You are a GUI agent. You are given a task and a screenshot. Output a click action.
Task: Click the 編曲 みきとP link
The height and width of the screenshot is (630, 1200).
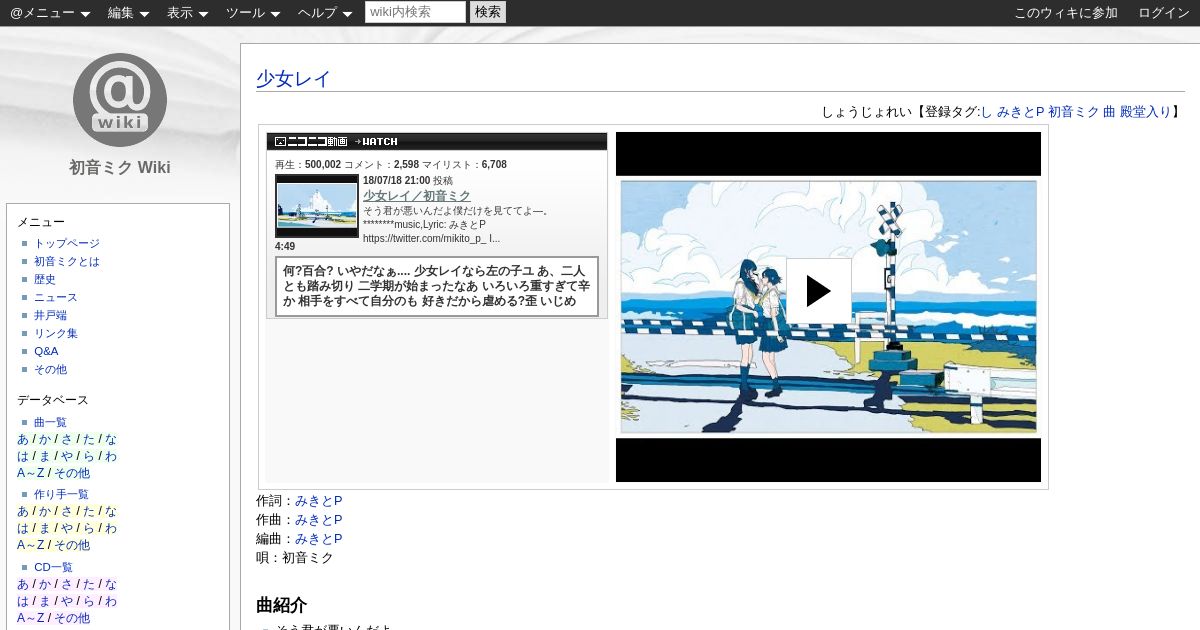click(x=318, y=539)
